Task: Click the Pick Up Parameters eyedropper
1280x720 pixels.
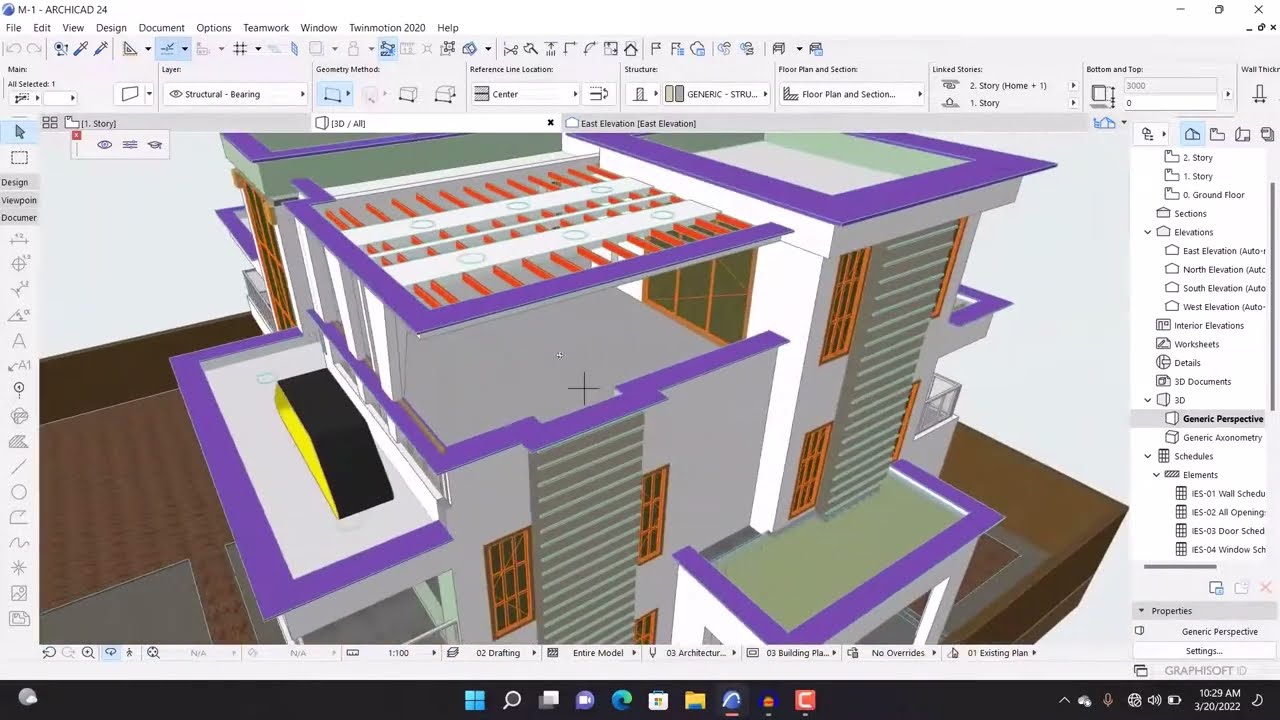Action: pyautogui.click(x=81, y=48)
